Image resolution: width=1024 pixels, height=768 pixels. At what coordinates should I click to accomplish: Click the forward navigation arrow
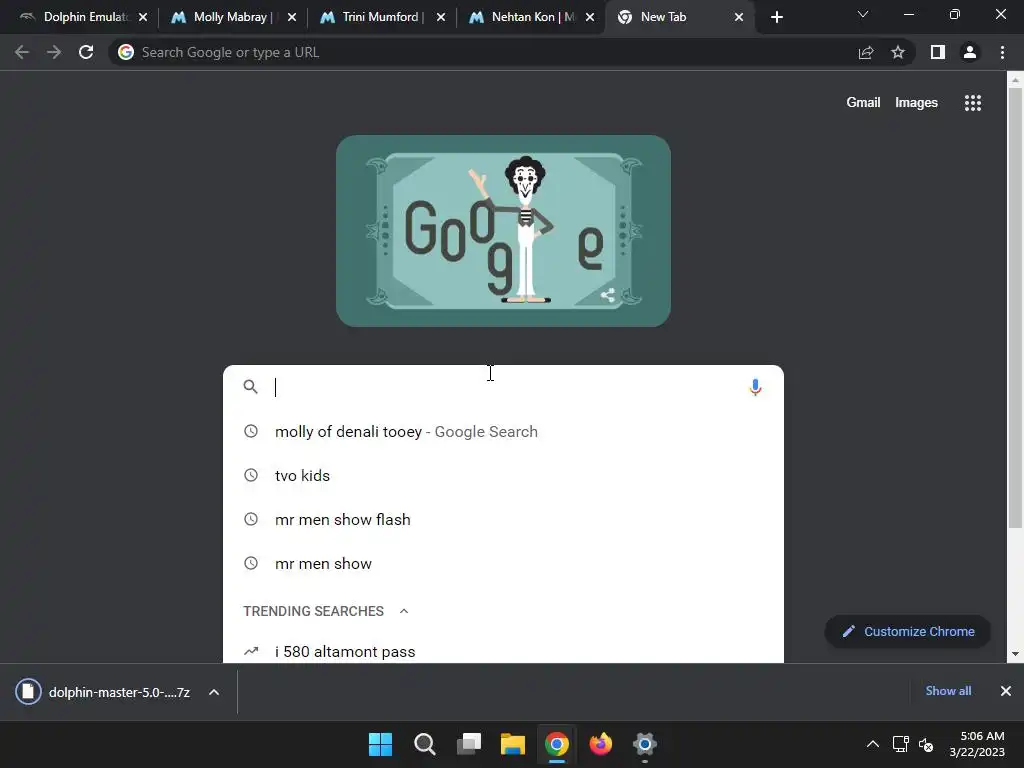pyautogui.click(x=54, y=52)
